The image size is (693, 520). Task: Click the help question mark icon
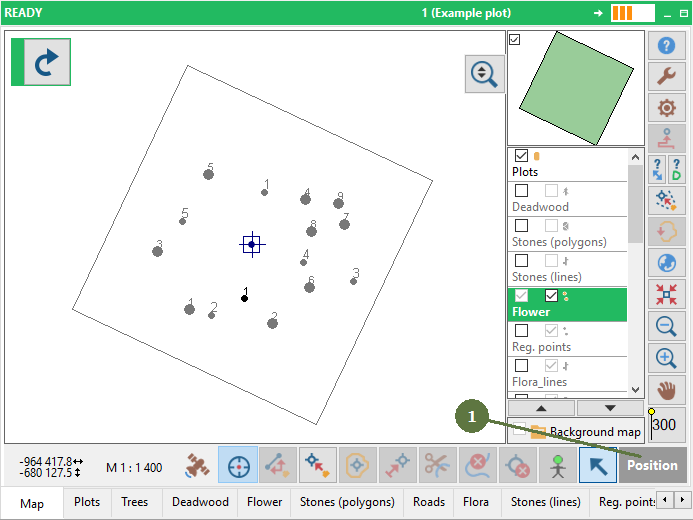666,45
